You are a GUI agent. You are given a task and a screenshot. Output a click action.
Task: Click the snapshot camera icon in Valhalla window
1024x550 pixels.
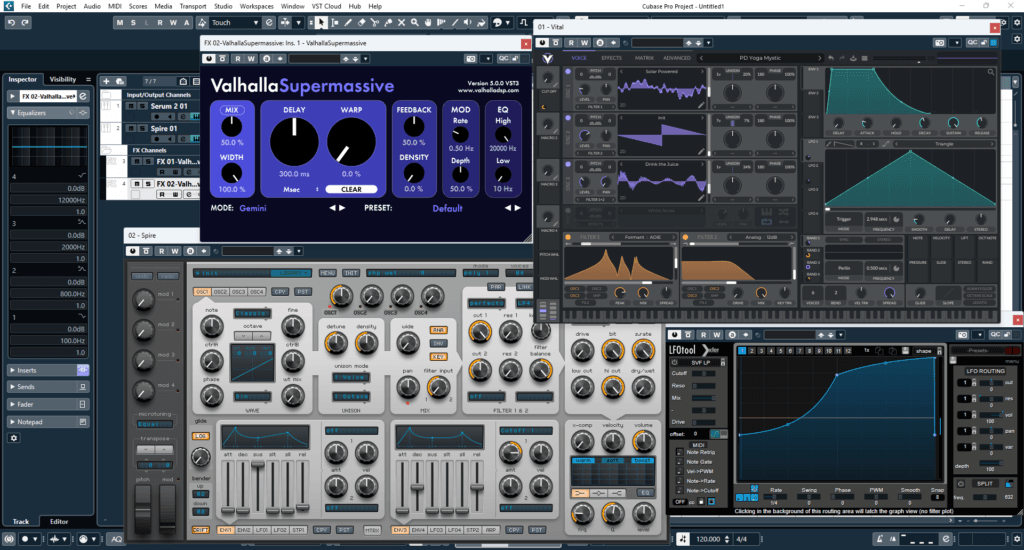click(470, 59)
